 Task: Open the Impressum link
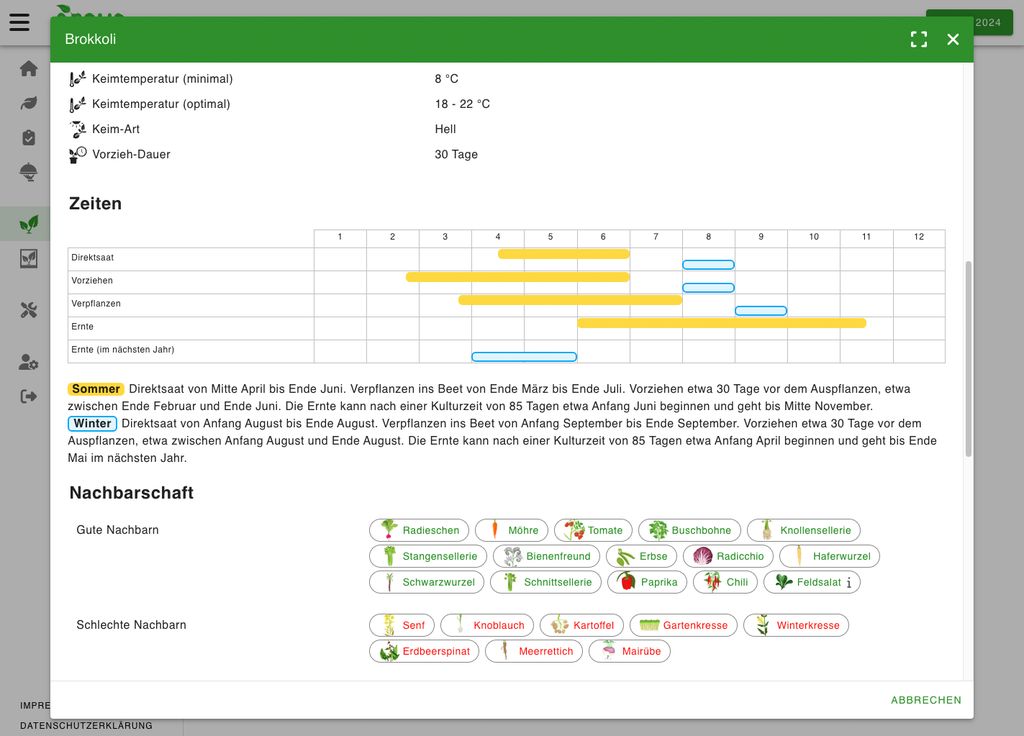35,705
